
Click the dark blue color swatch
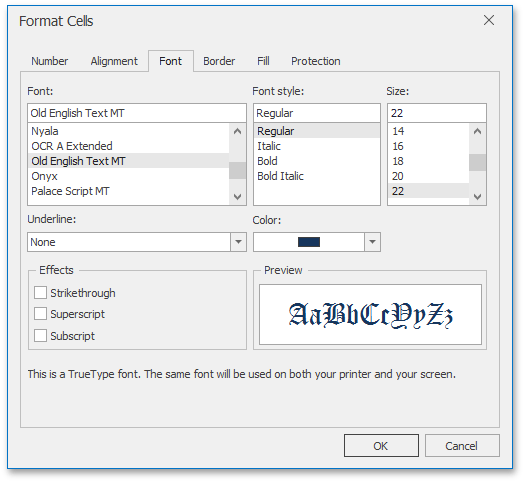click(309, 242)
